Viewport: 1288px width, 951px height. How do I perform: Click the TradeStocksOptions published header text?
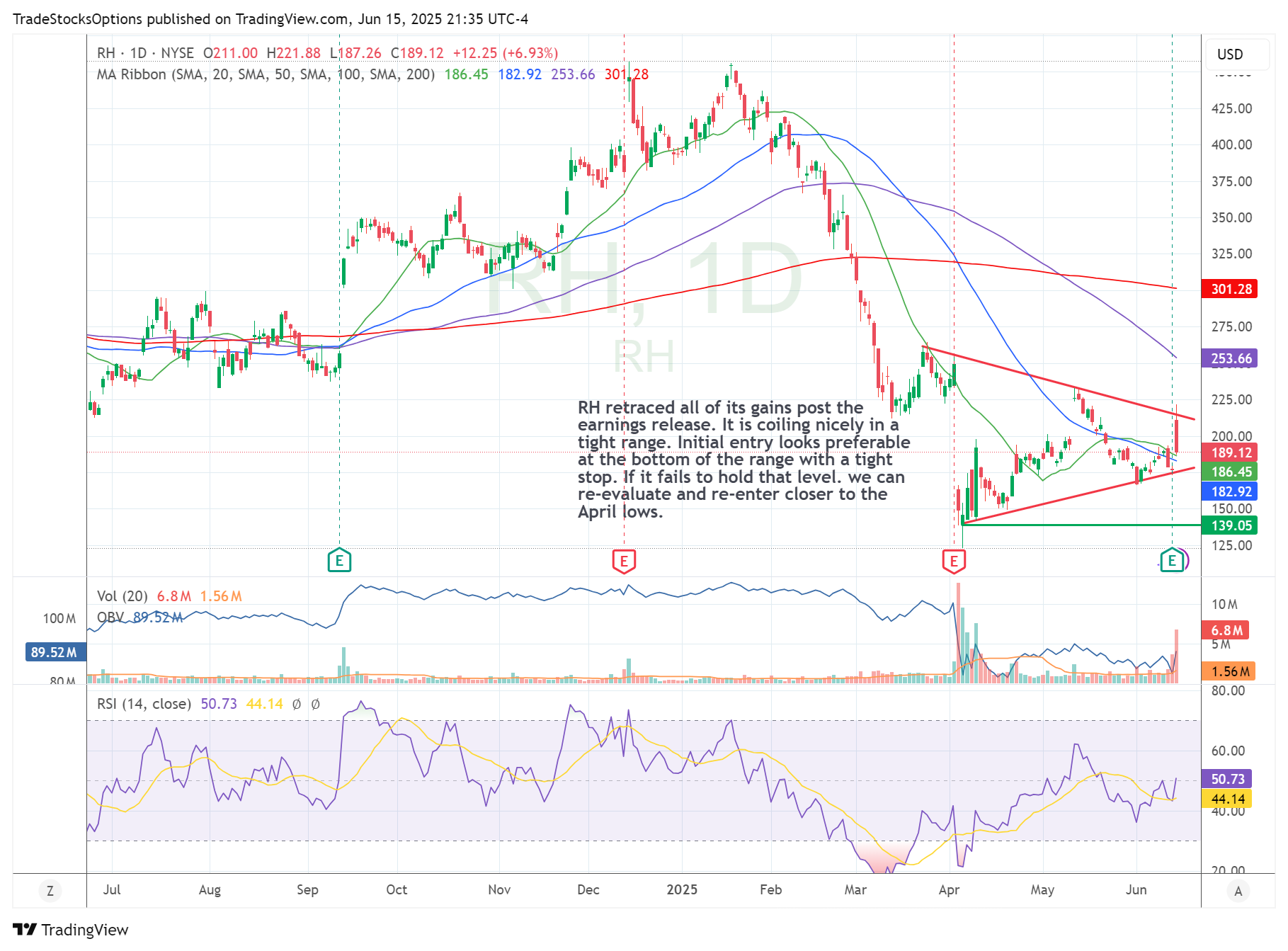tap(270, 19)
